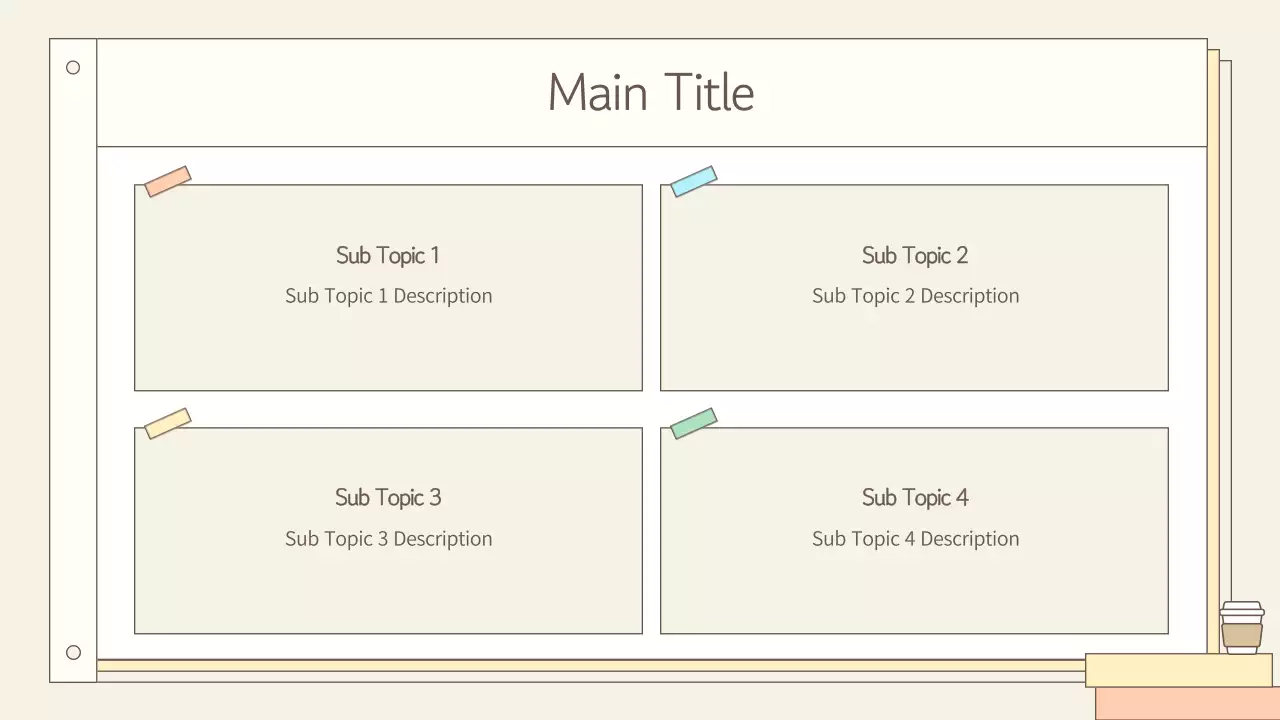
Task: Select the yellow tape on Sub Topic 3 card
Action: [167, 423]
